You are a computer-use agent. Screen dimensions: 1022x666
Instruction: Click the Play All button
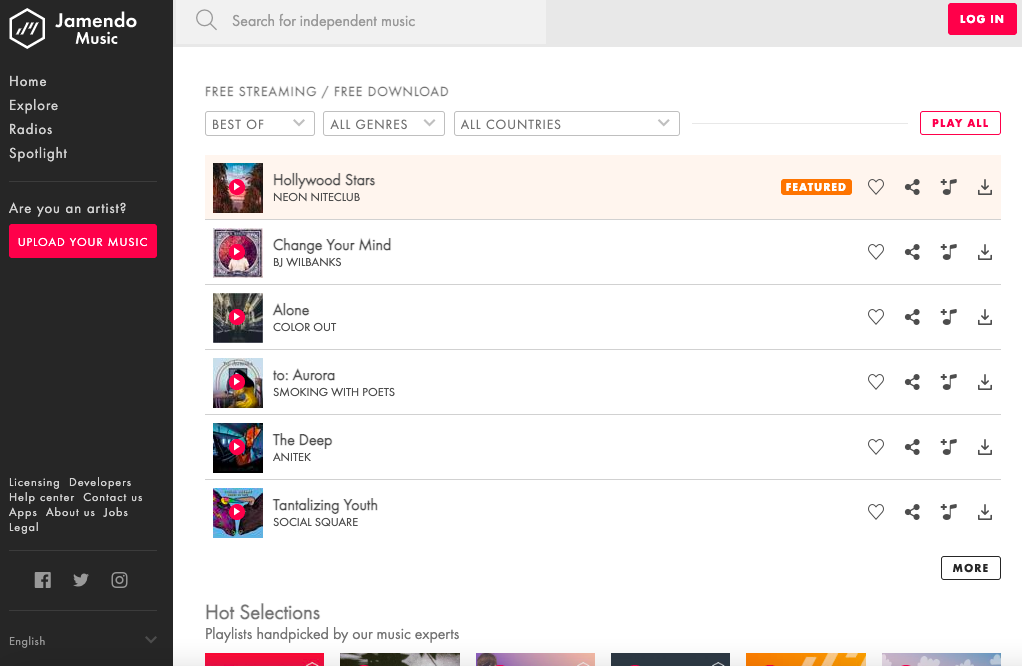pyautogui.click(x=960, y=123)
